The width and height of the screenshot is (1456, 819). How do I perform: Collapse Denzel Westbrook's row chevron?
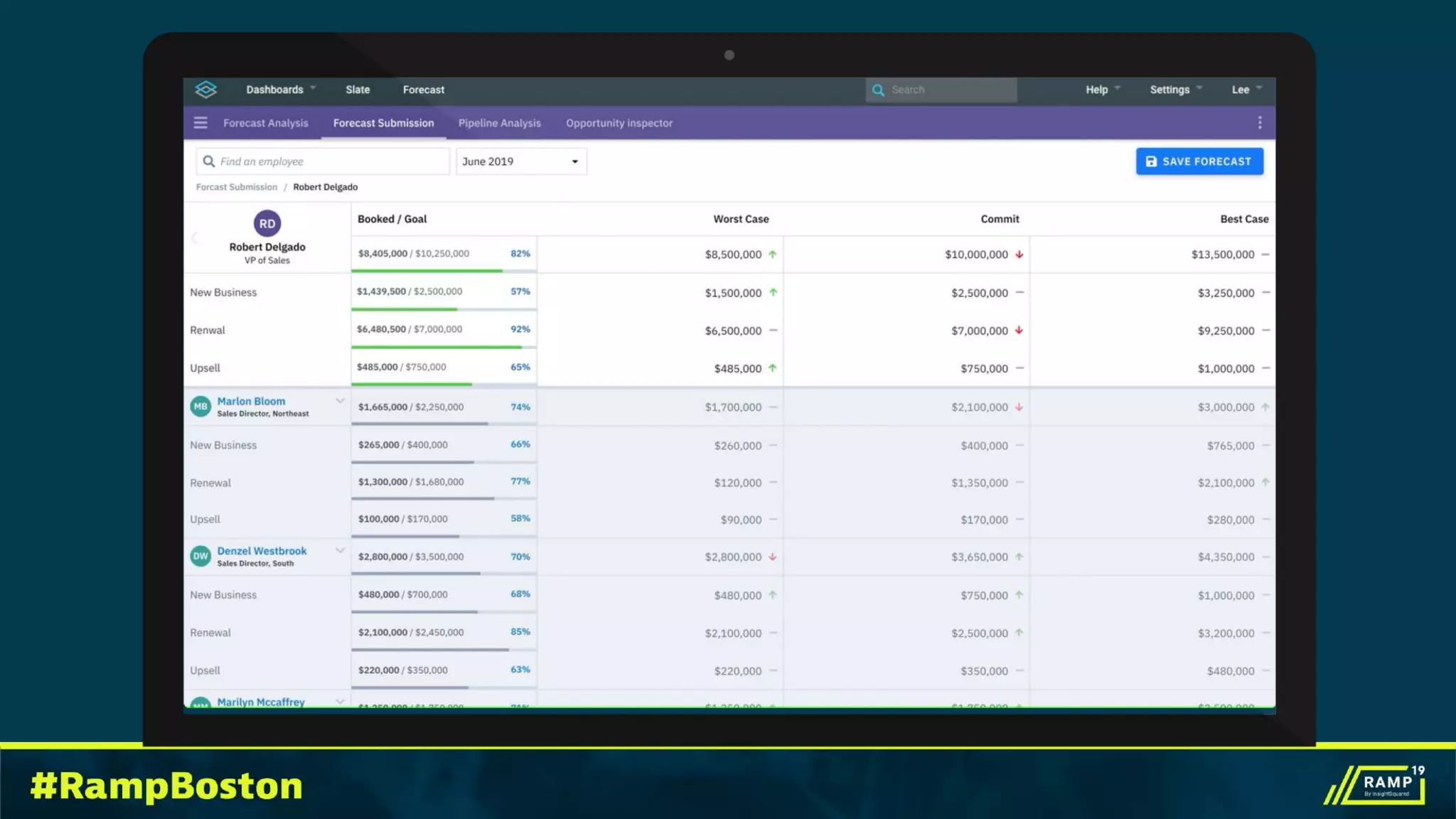point(340,550)
